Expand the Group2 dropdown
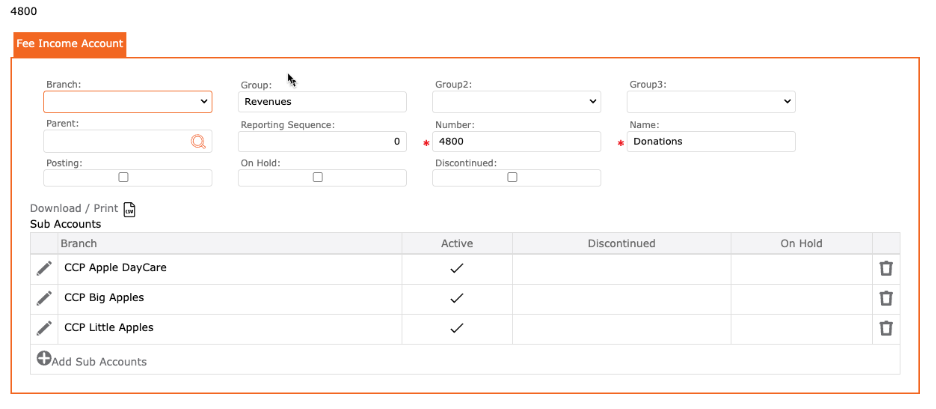 coord(516,102)
